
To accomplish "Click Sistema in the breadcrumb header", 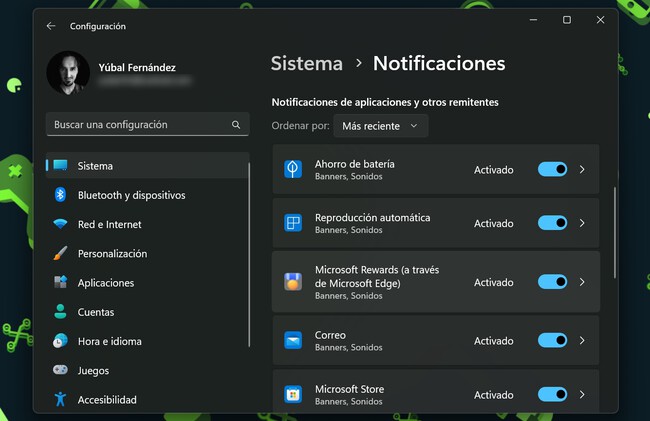I will pyautogui.click(x=307, y=64).
